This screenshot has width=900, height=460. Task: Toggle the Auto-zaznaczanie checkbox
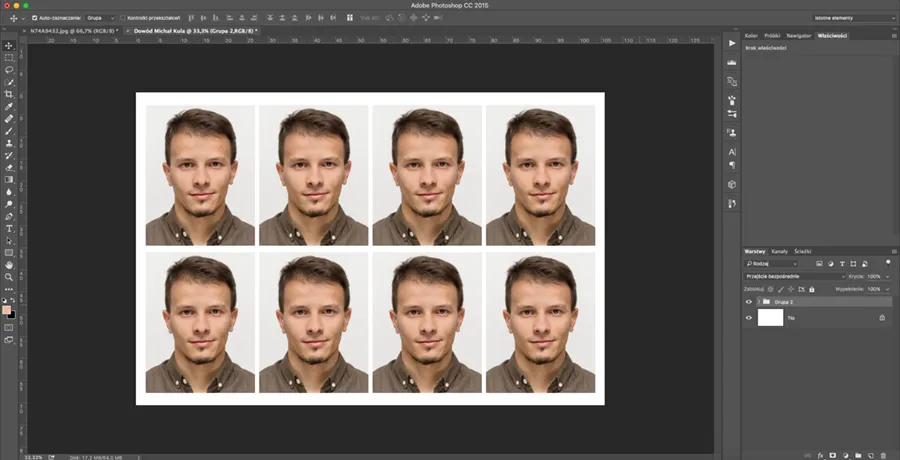(x=35, y=18)
